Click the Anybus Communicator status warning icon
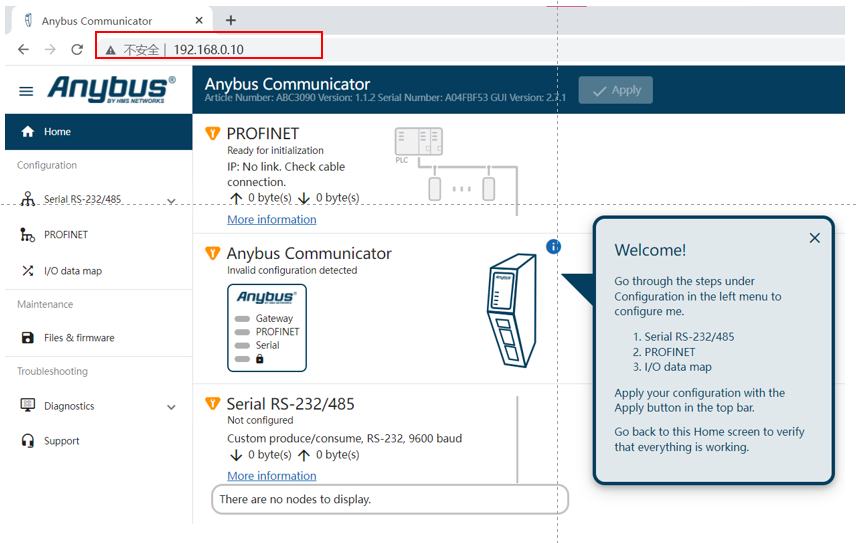Image resolution: width=857 pixels, height=543 pixels. point(213,253)
